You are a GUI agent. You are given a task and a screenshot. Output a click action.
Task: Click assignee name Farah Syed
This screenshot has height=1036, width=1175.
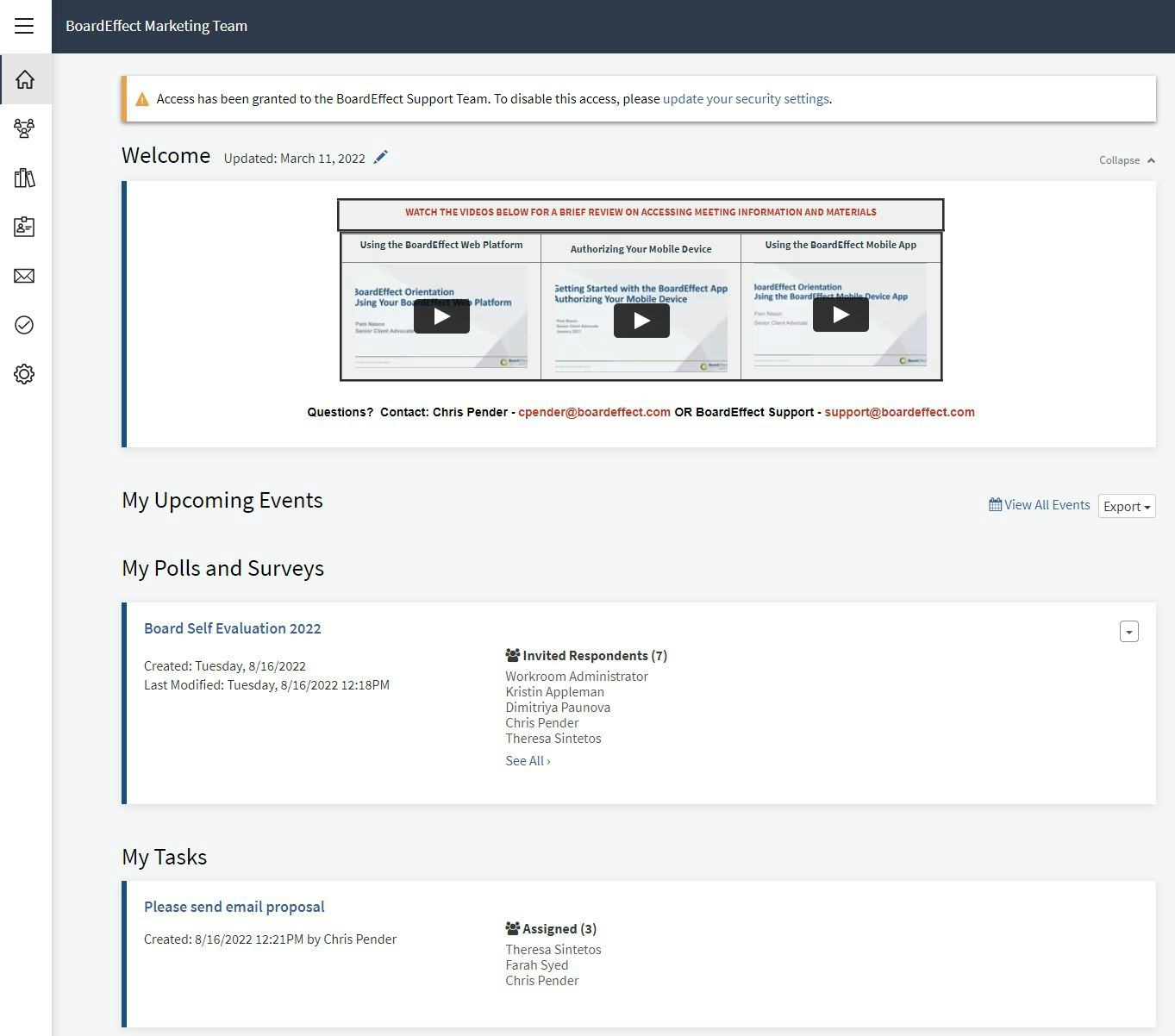(x=536, y=965)
